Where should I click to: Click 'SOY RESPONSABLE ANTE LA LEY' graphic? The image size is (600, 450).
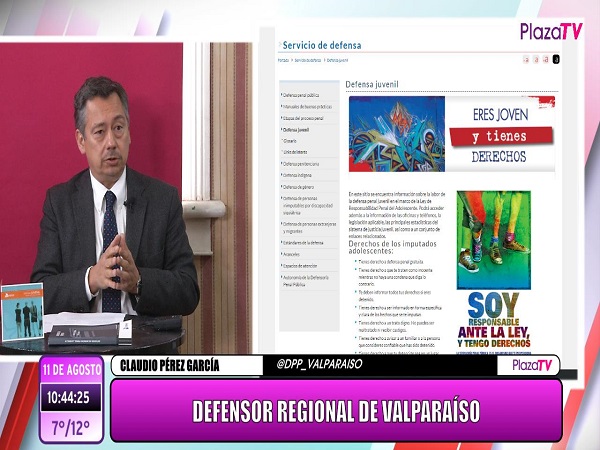click(x=494, y=321)
